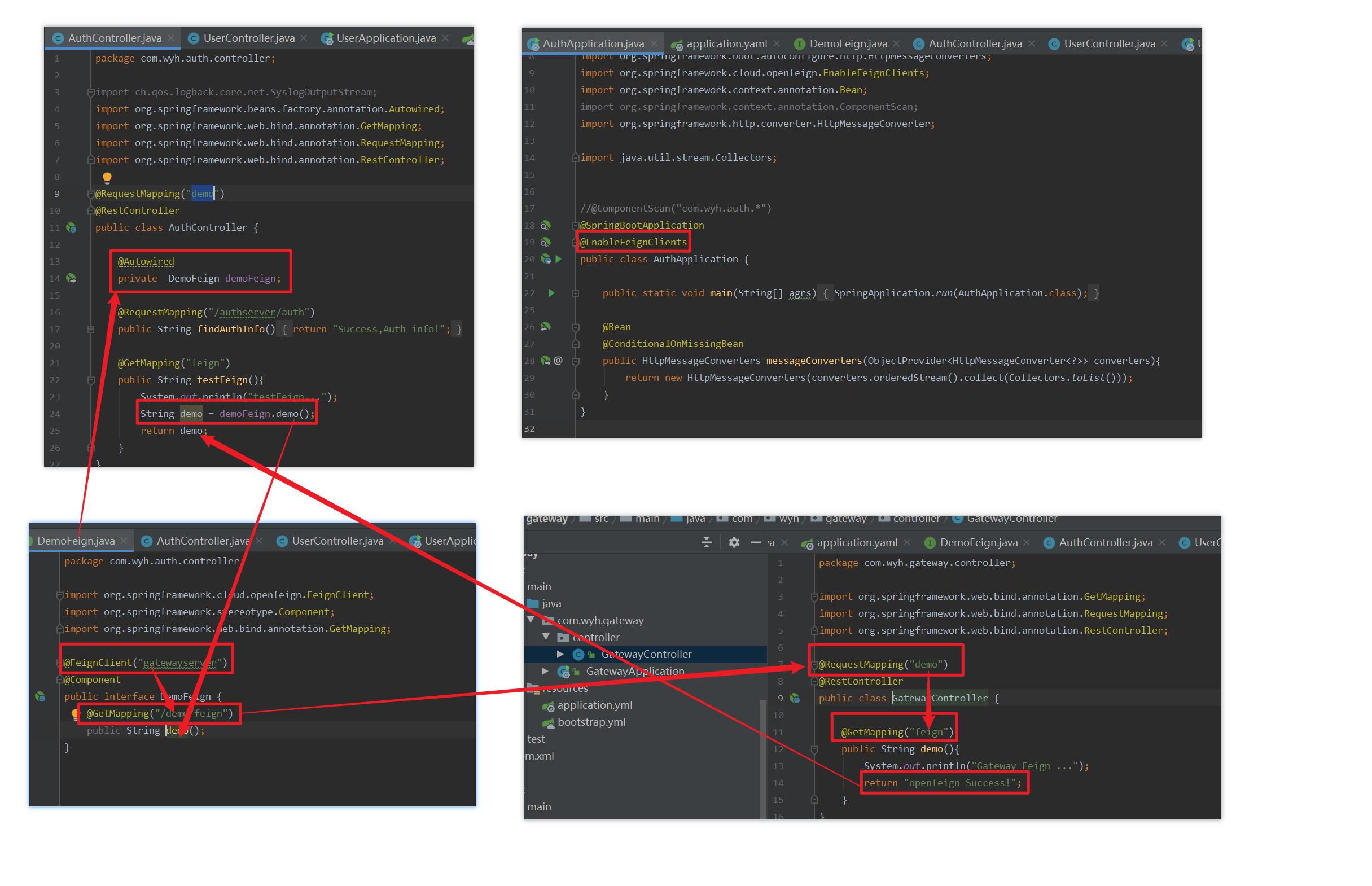Collapse the com.wyh.gateway package arrow
The height and width of the screenshot is (886, 1372).
(531, 620)
